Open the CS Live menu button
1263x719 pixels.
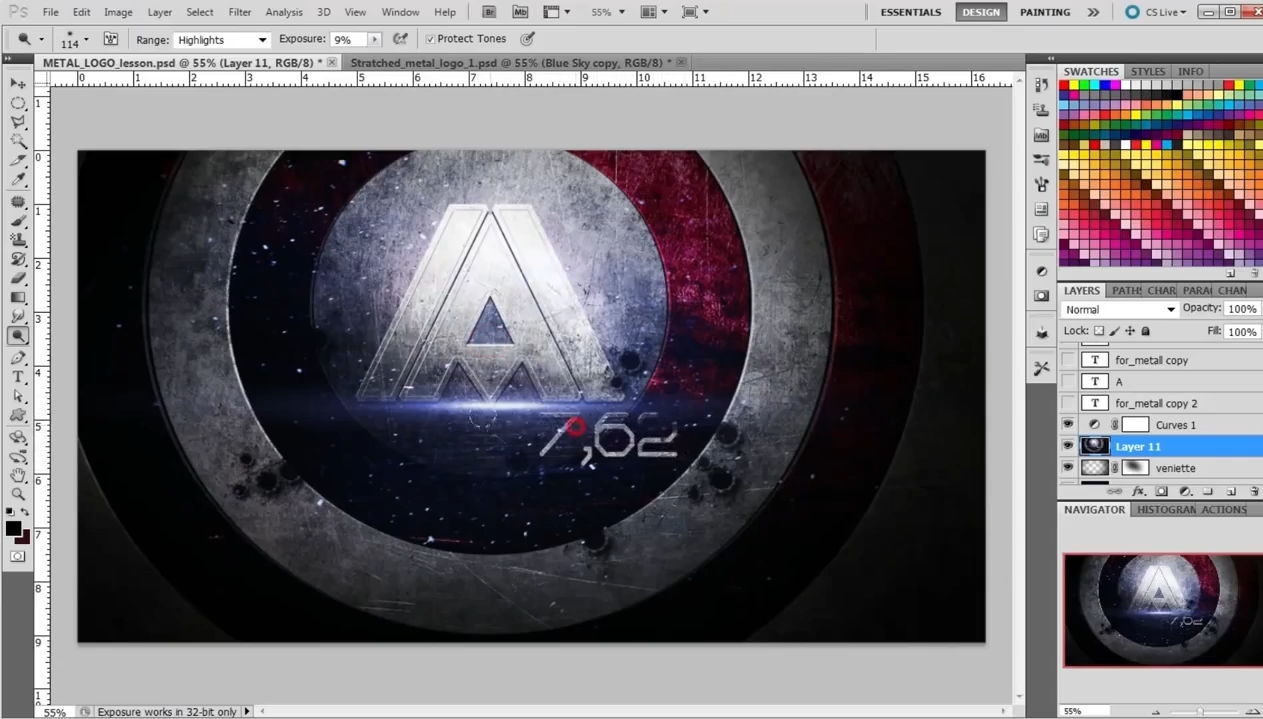click(x=1155, y=12)
